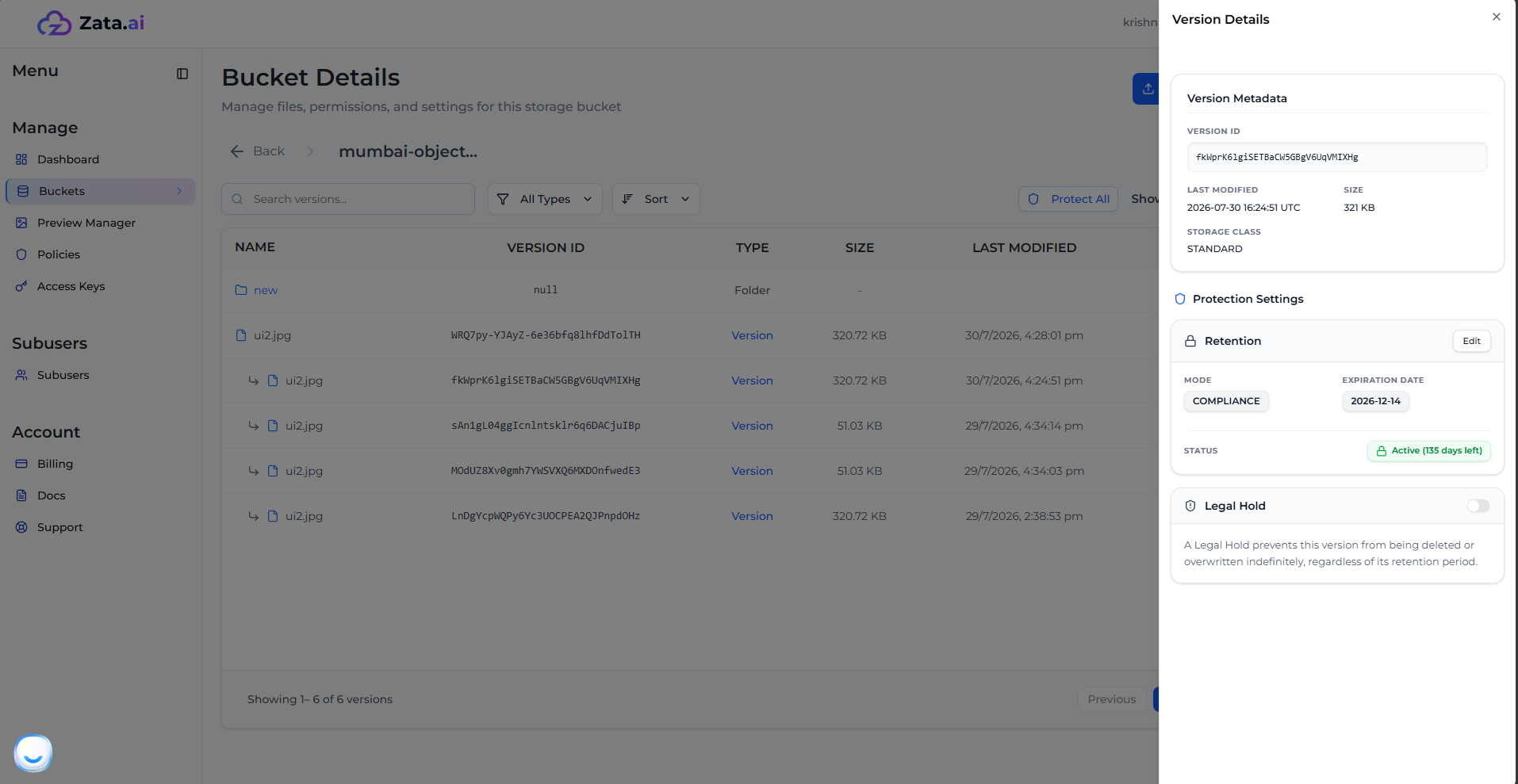Click version ID LnDgYcpWQPy6Yc3UOCPEA2QJPnpdOHz
Image resolution: width=1518 pixels, height=784 pixels.
click(546, 516)
